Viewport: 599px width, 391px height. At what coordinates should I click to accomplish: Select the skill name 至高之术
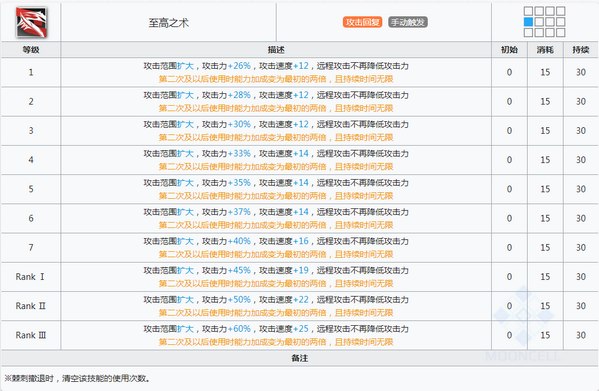tap(168, 23)
